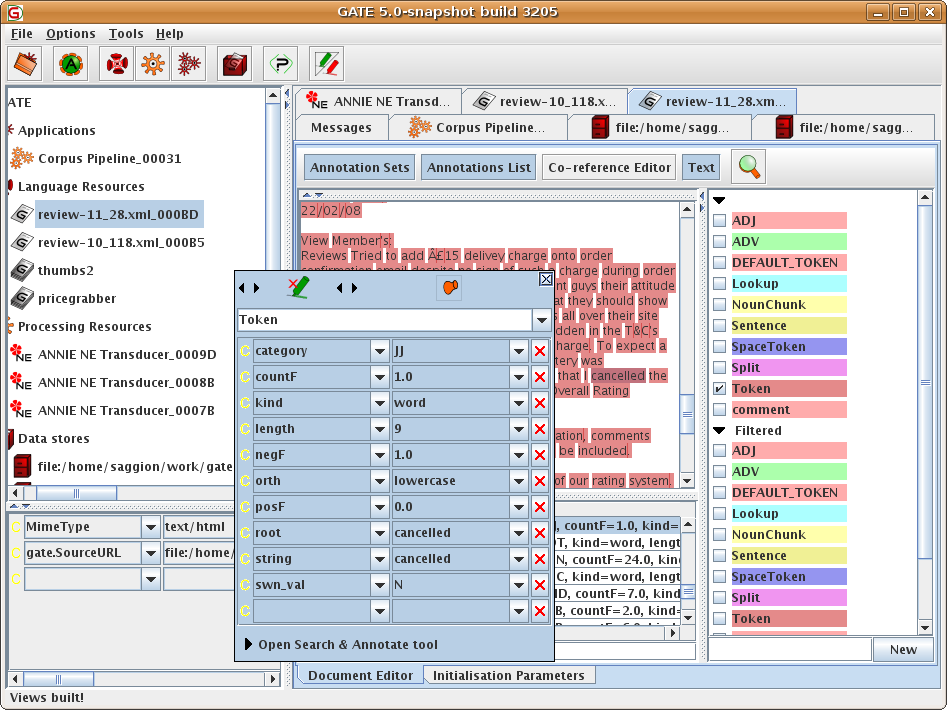Remove the kind feature using red X
This screenshot has width=947, height=710.
[x=540, y=403]
